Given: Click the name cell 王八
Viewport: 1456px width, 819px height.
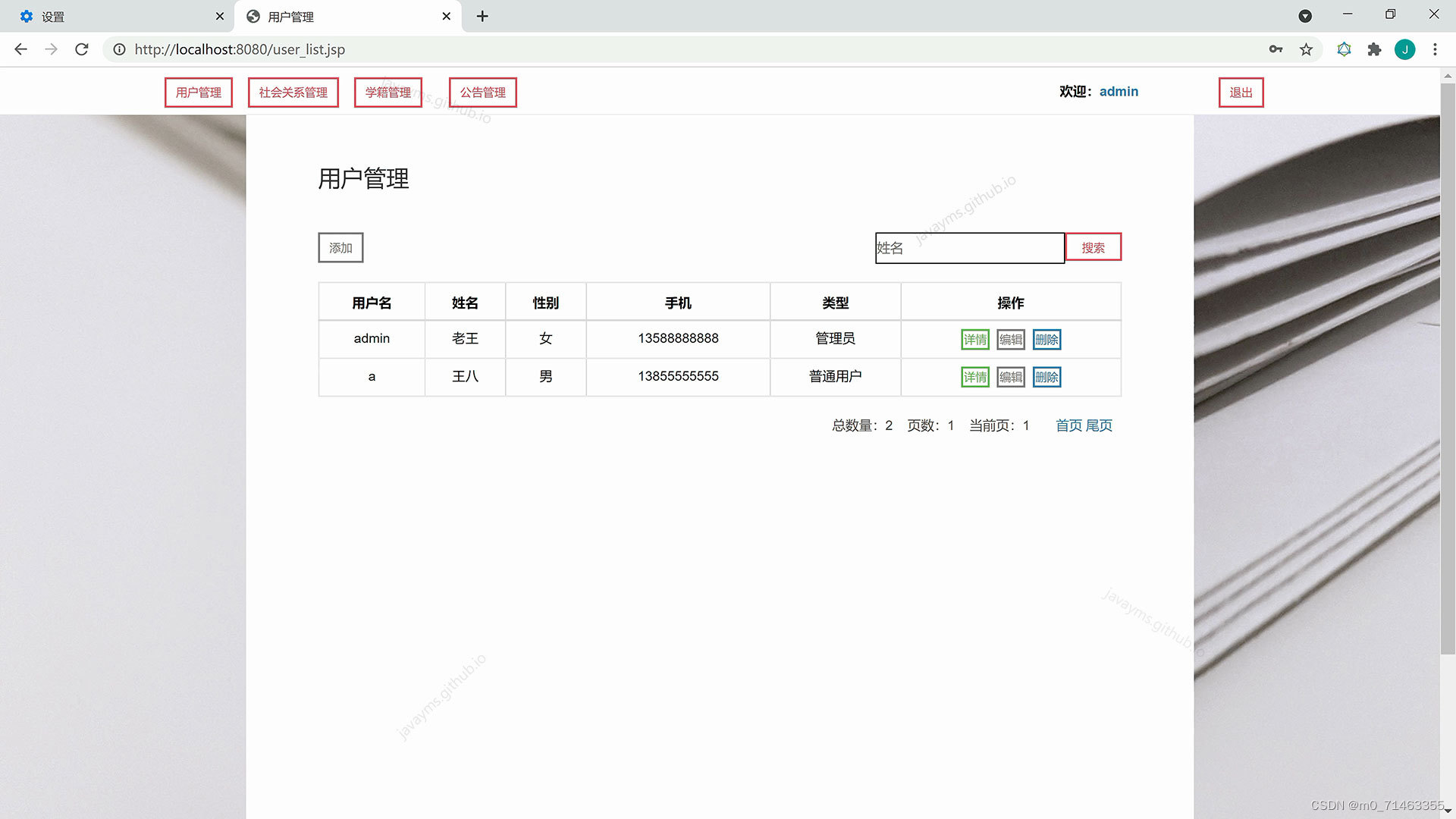Looking at the screenshot, I should pyautogui.click(x=465, y=376).
